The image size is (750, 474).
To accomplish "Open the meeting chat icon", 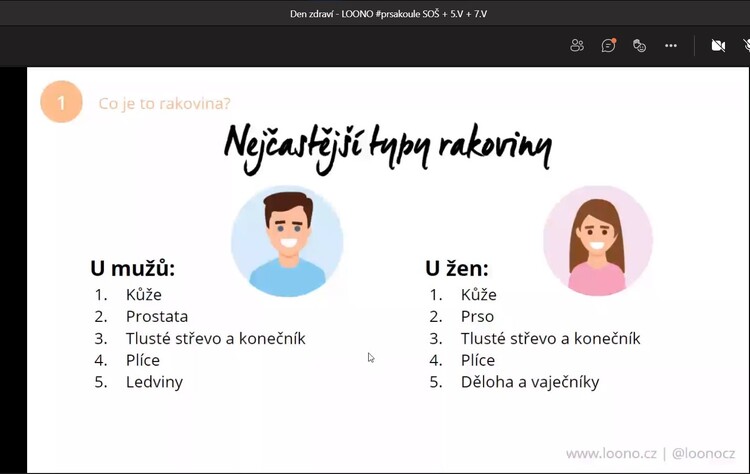I will [x=608, y=45].
